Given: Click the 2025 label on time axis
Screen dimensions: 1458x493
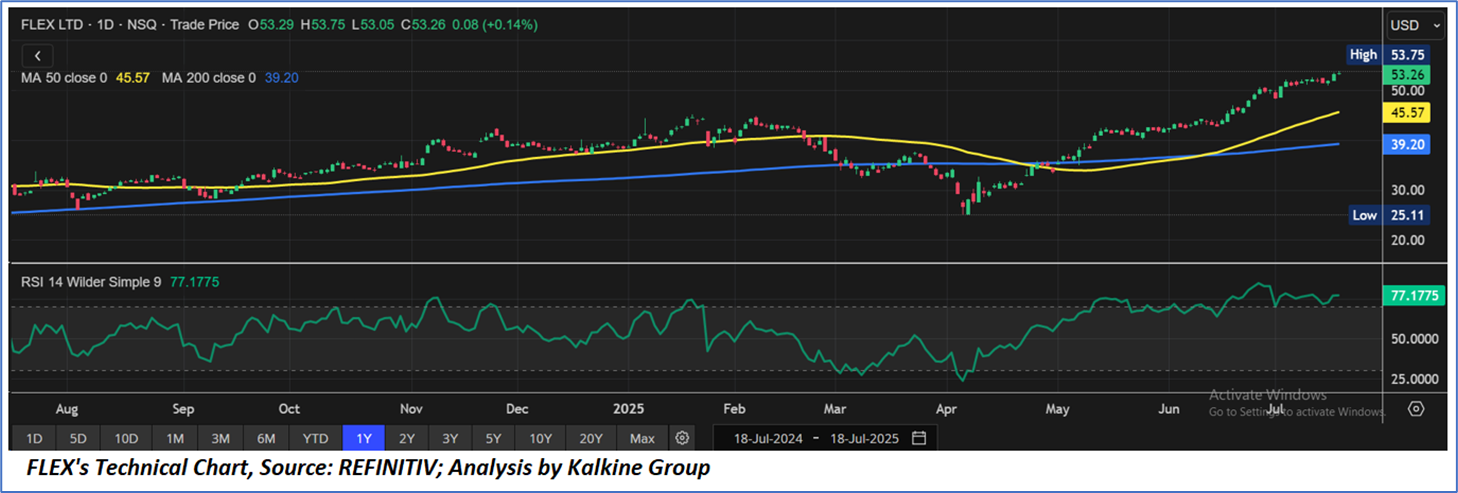Looking at the screenshot, I should tap(629, 409).
